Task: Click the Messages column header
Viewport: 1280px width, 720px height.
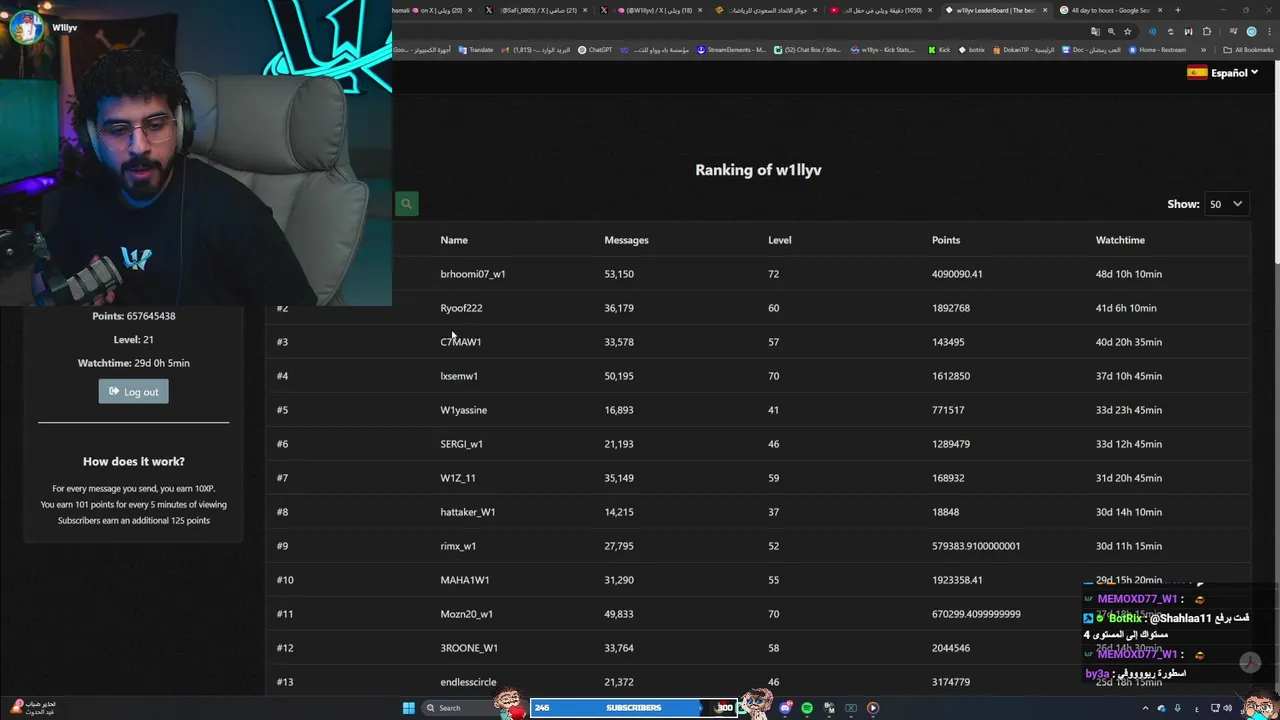Action: [626, 240]
